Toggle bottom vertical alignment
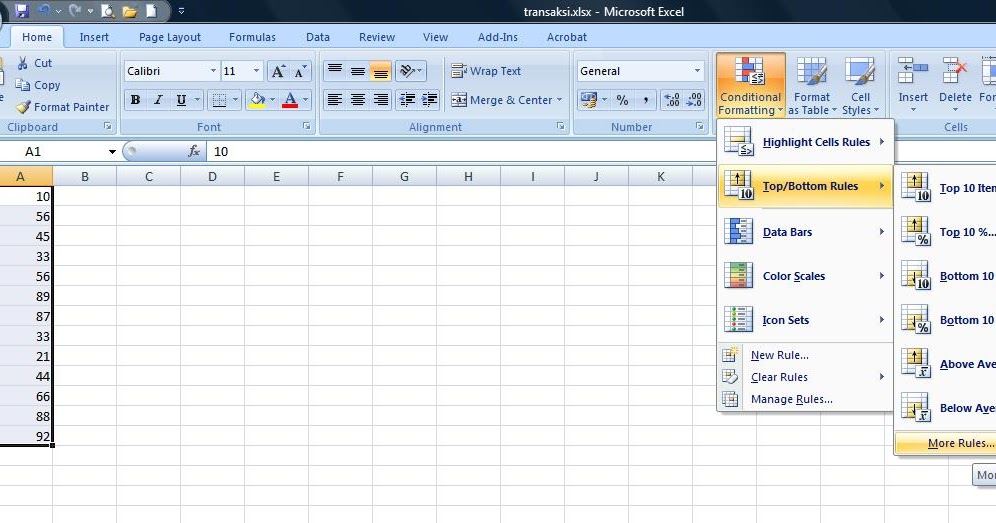The image size is (996, 523). click(x=380, y=71)
